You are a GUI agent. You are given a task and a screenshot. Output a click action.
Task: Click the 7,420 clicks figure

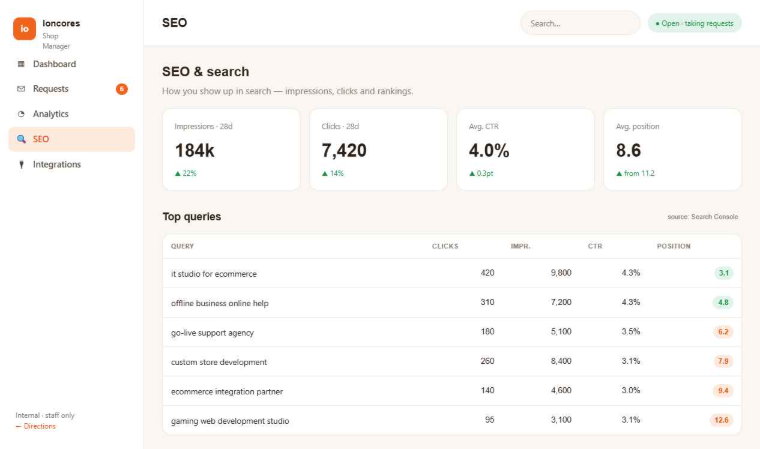[x=344, y=150]
